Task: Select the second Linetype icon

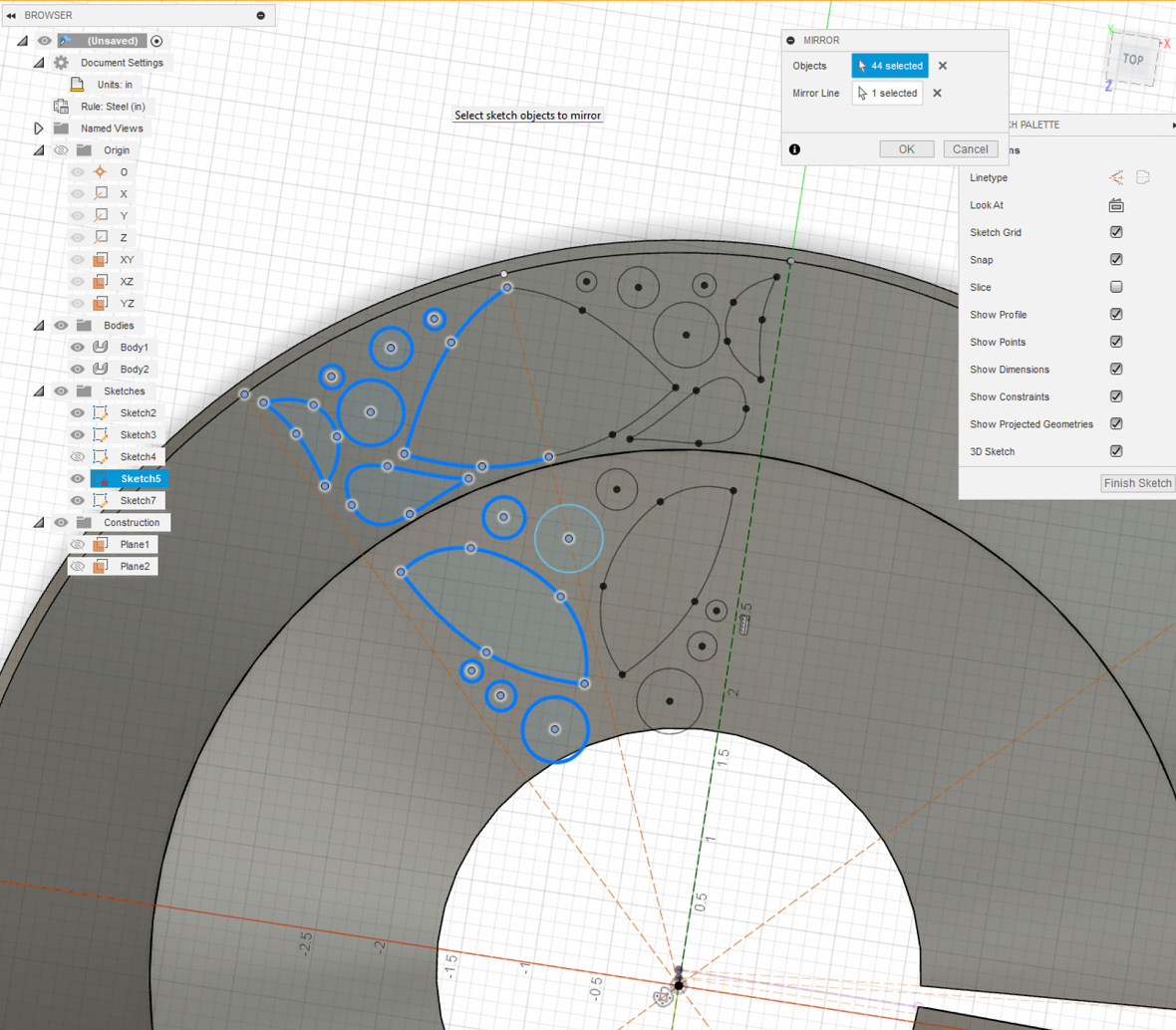Action: click(x=1142, y=177)
